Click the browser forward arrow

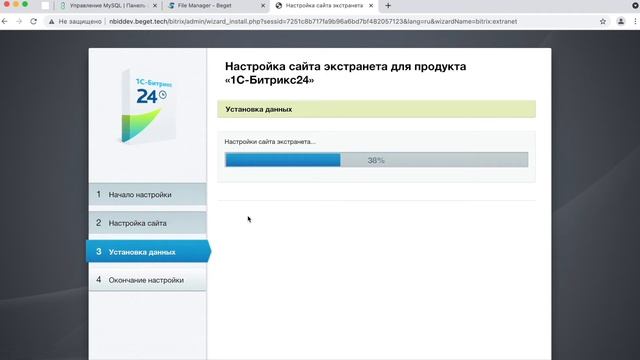coord(19,21)
